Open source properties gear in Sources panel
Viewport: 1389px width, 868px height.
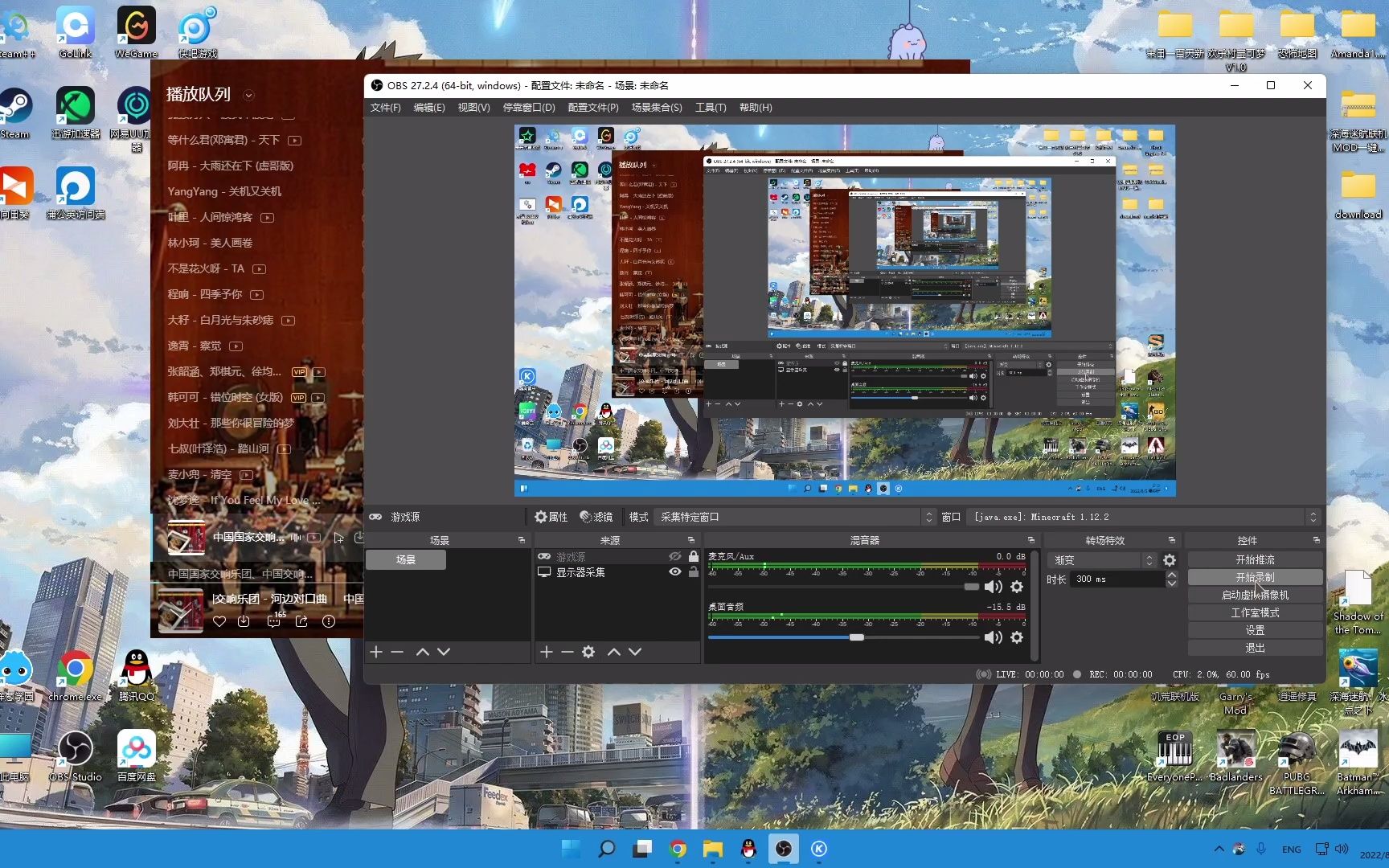(x=588, y=652)
